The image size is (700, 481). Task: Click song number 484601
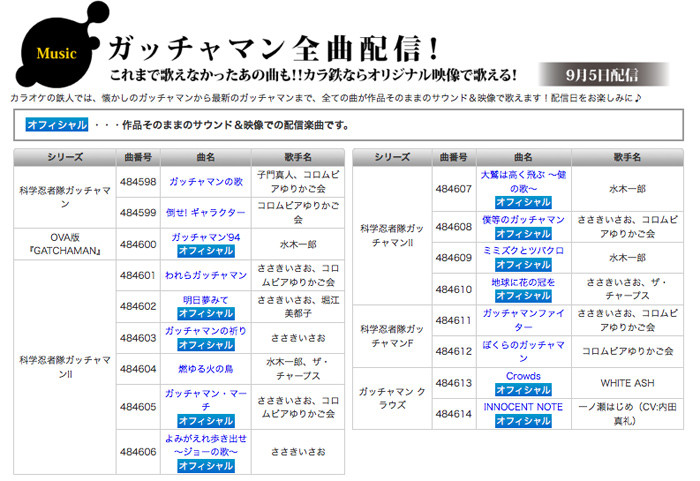click(138, 275)
